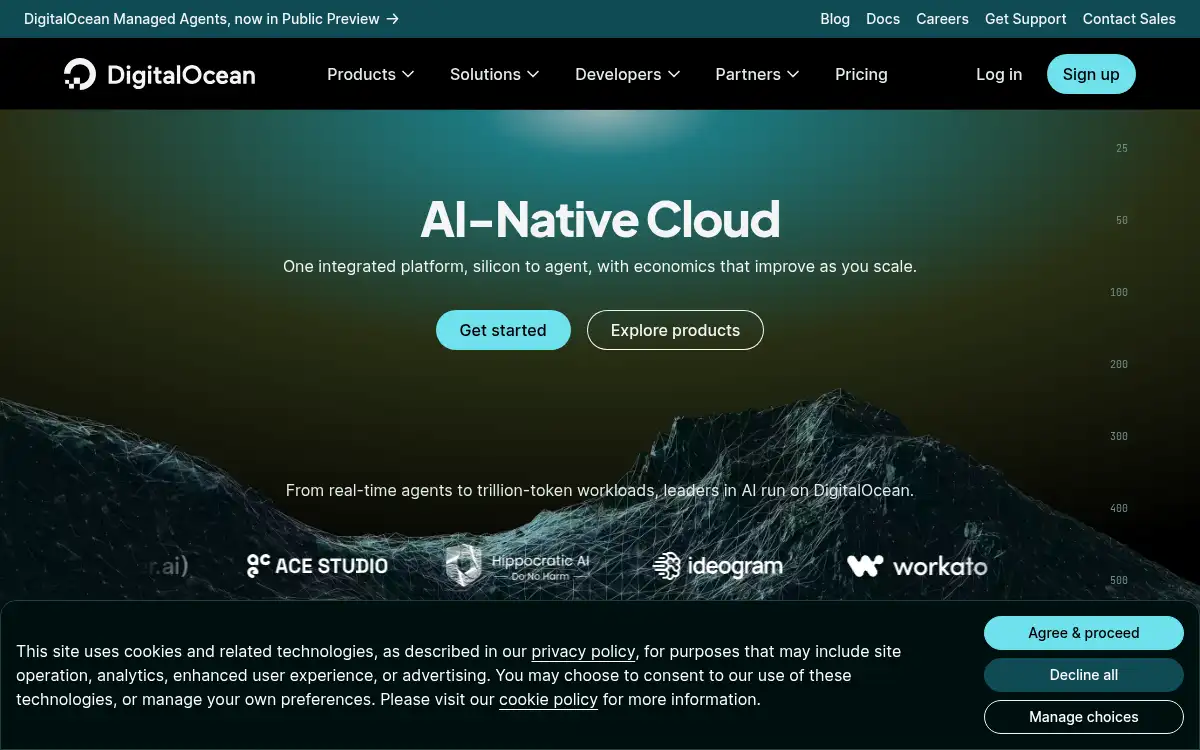Open the Pricing page
Image resolution: width=1200 pixels, height=750 pixels.
(x=861, y=74)
